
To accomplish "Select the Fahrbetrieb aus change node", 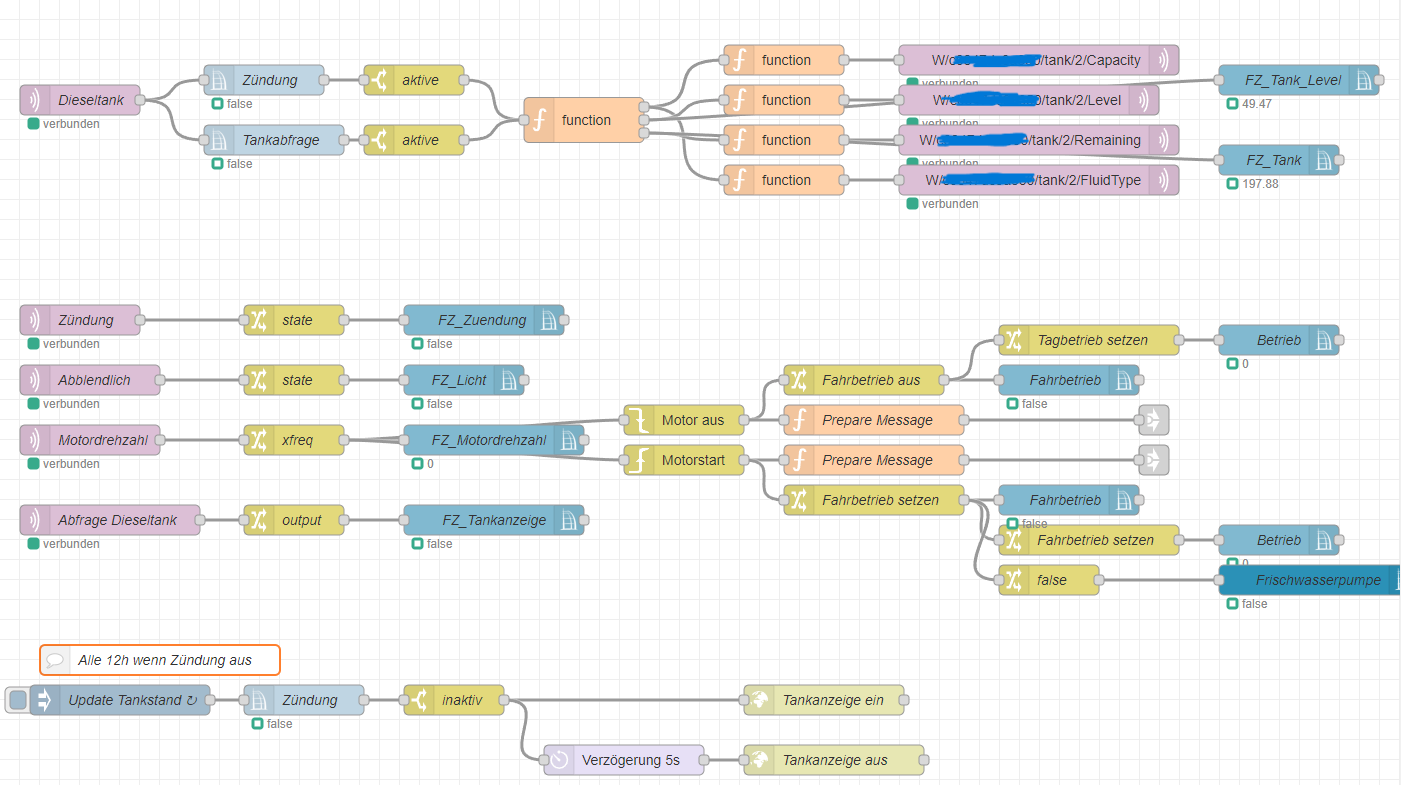I will 865,380.
